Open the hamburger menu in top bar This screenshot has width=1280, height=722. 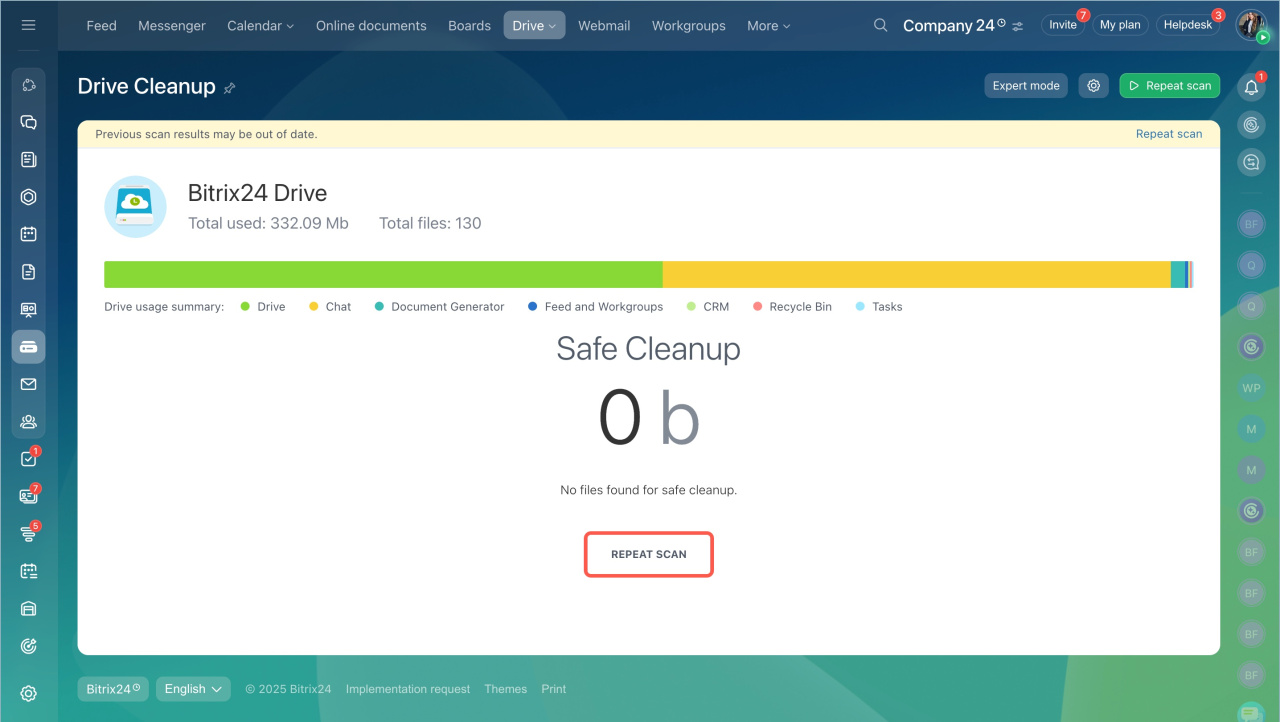point(28,25)
